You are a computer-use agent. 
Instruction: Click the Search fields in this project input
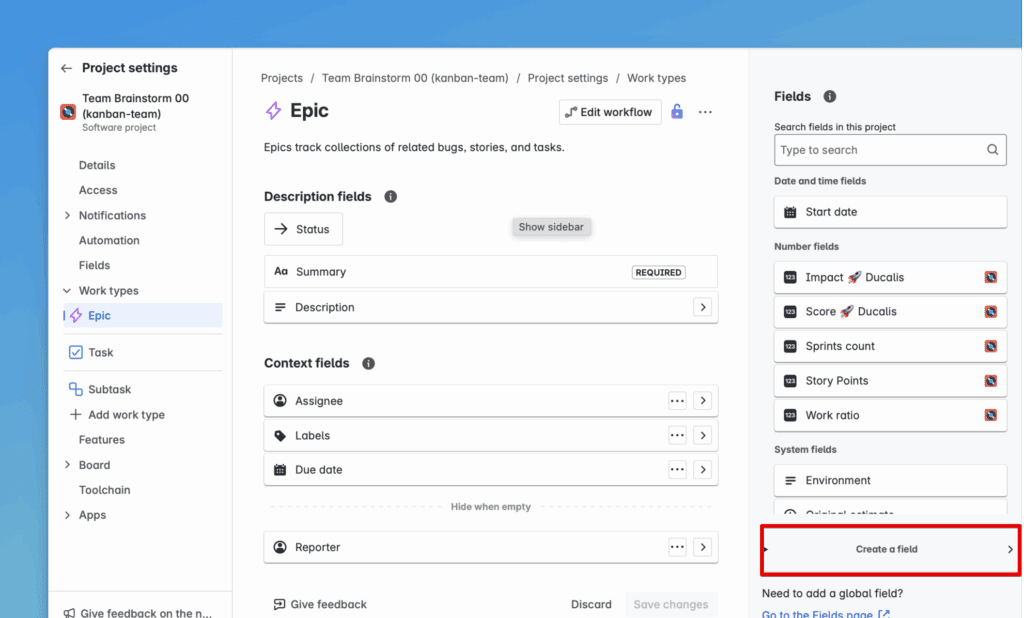point(878,150)
